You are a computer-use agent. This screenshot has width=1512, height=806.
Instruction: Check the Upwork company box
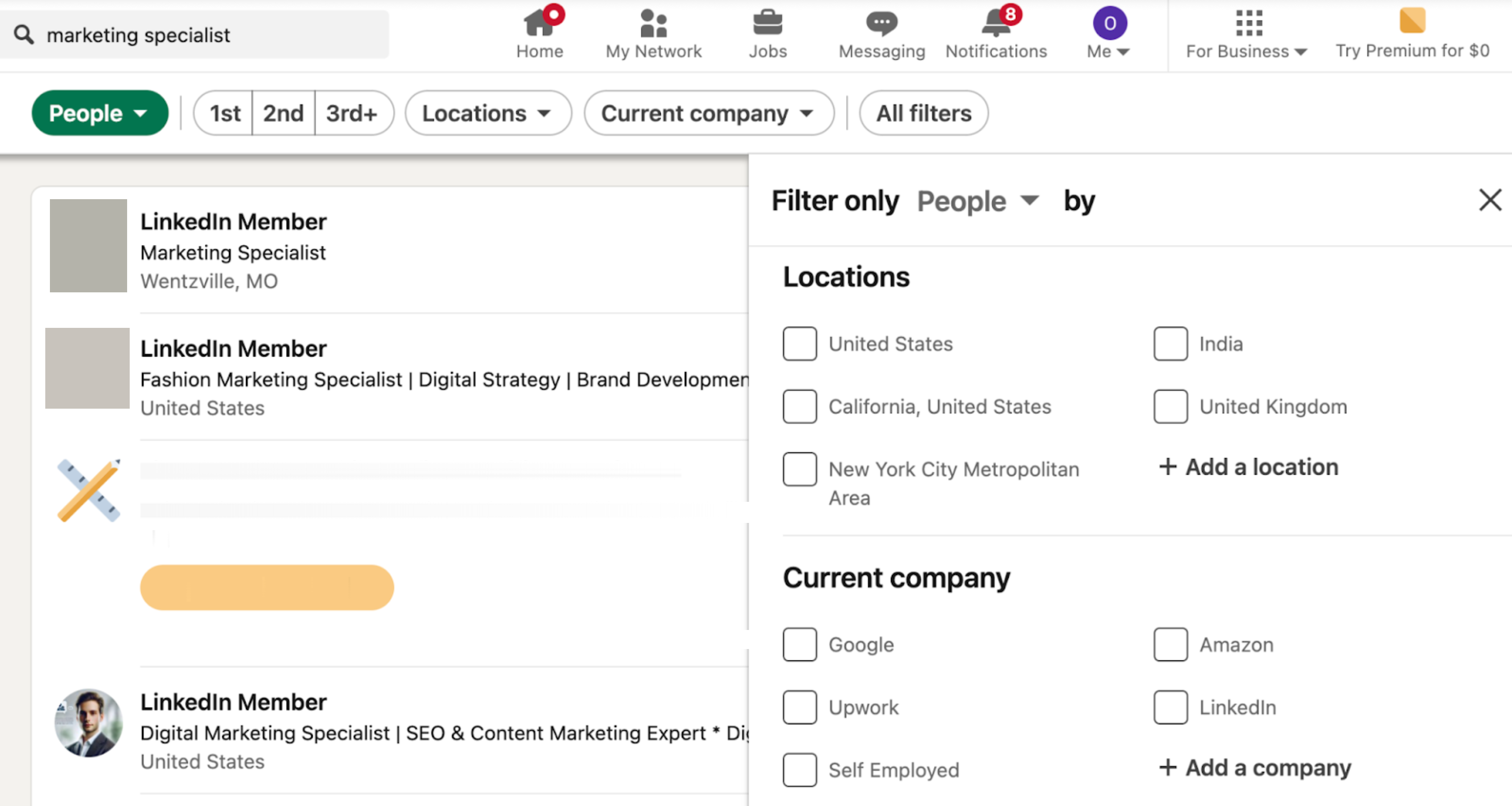pos(799,707)
